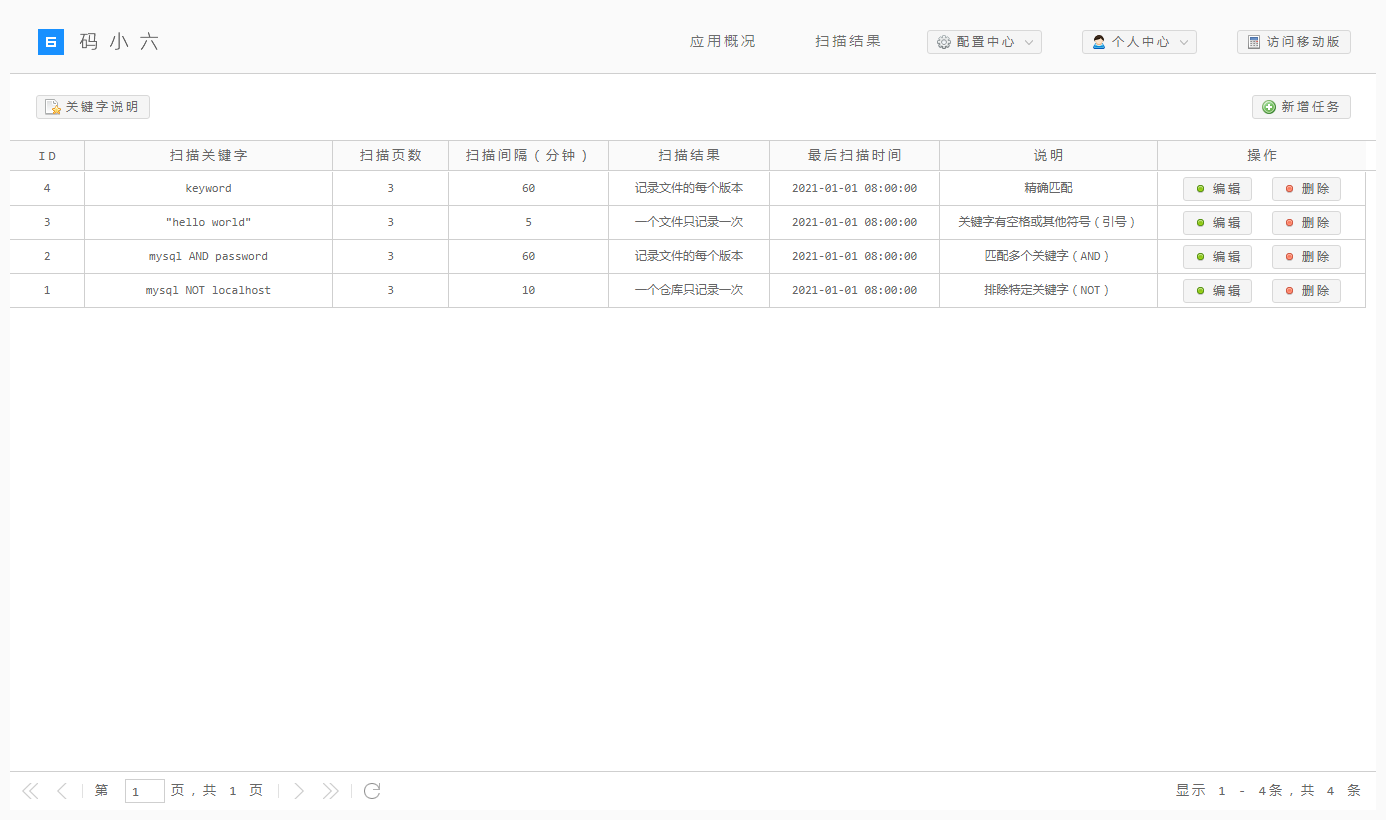Viewport: 1386px width, 820px height.
Task: Select the "mysql AND password" cell
Action: 209,256
